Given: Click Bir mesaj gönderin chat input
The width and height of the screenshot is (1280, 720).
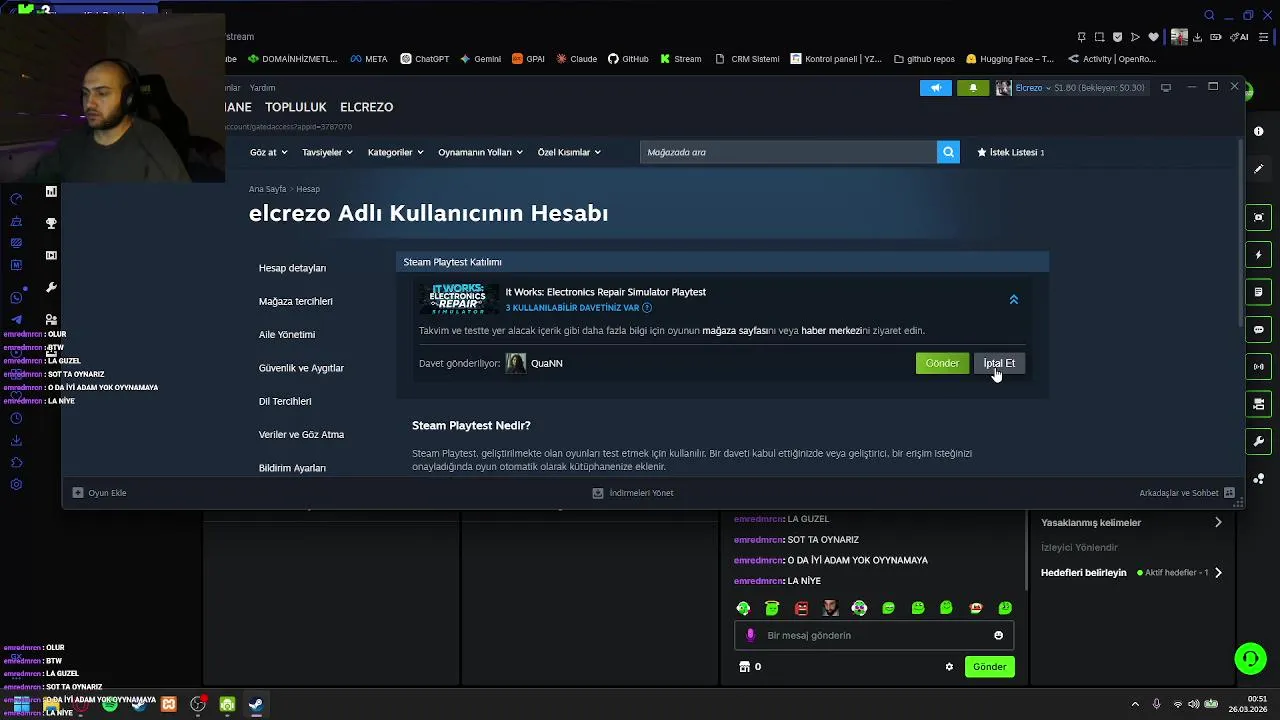Looking at the screenshot, I should (873, 635).
